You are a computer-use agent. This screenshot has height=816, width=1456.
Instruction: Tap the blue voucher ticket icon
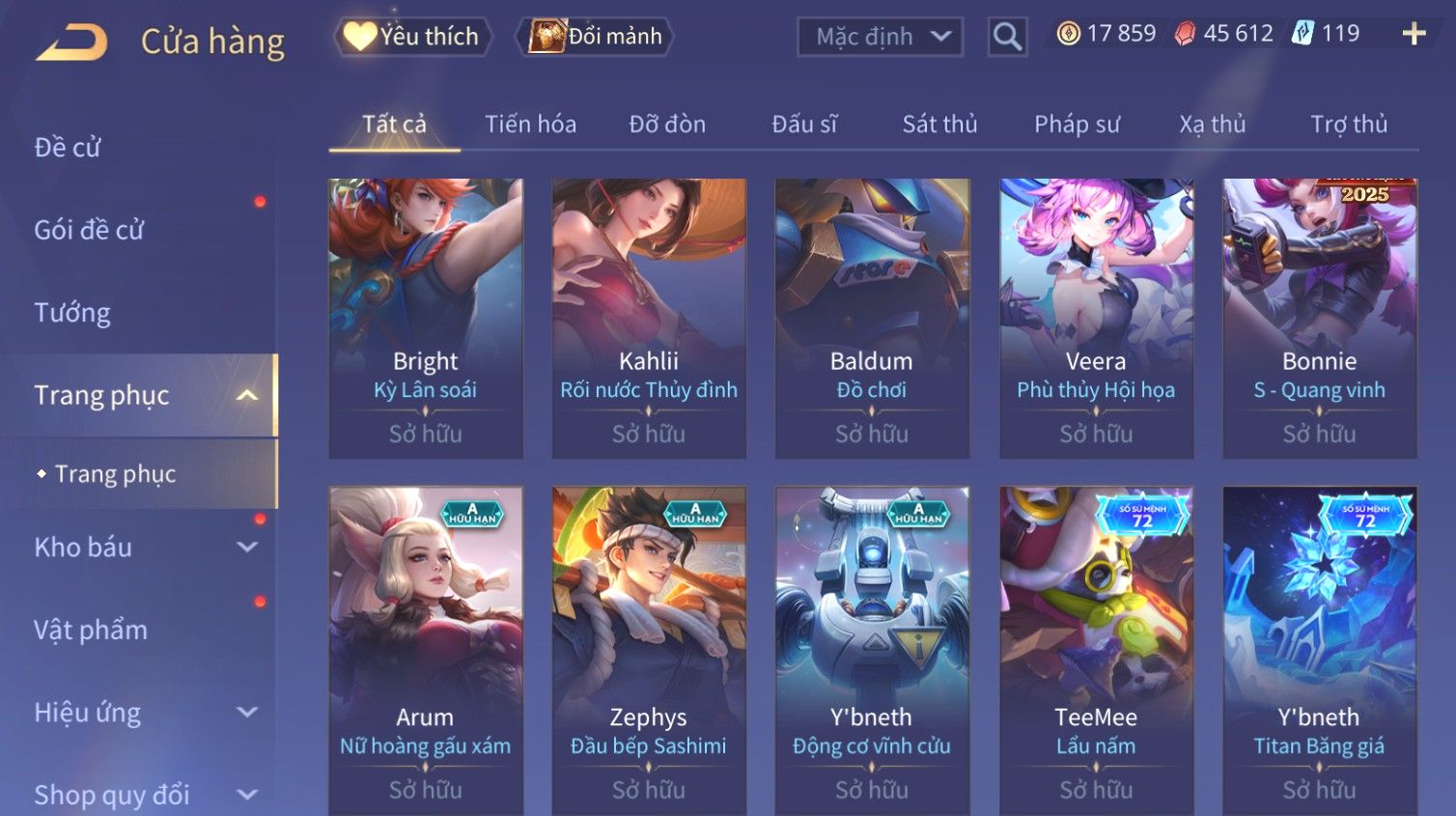[1302, 34]
